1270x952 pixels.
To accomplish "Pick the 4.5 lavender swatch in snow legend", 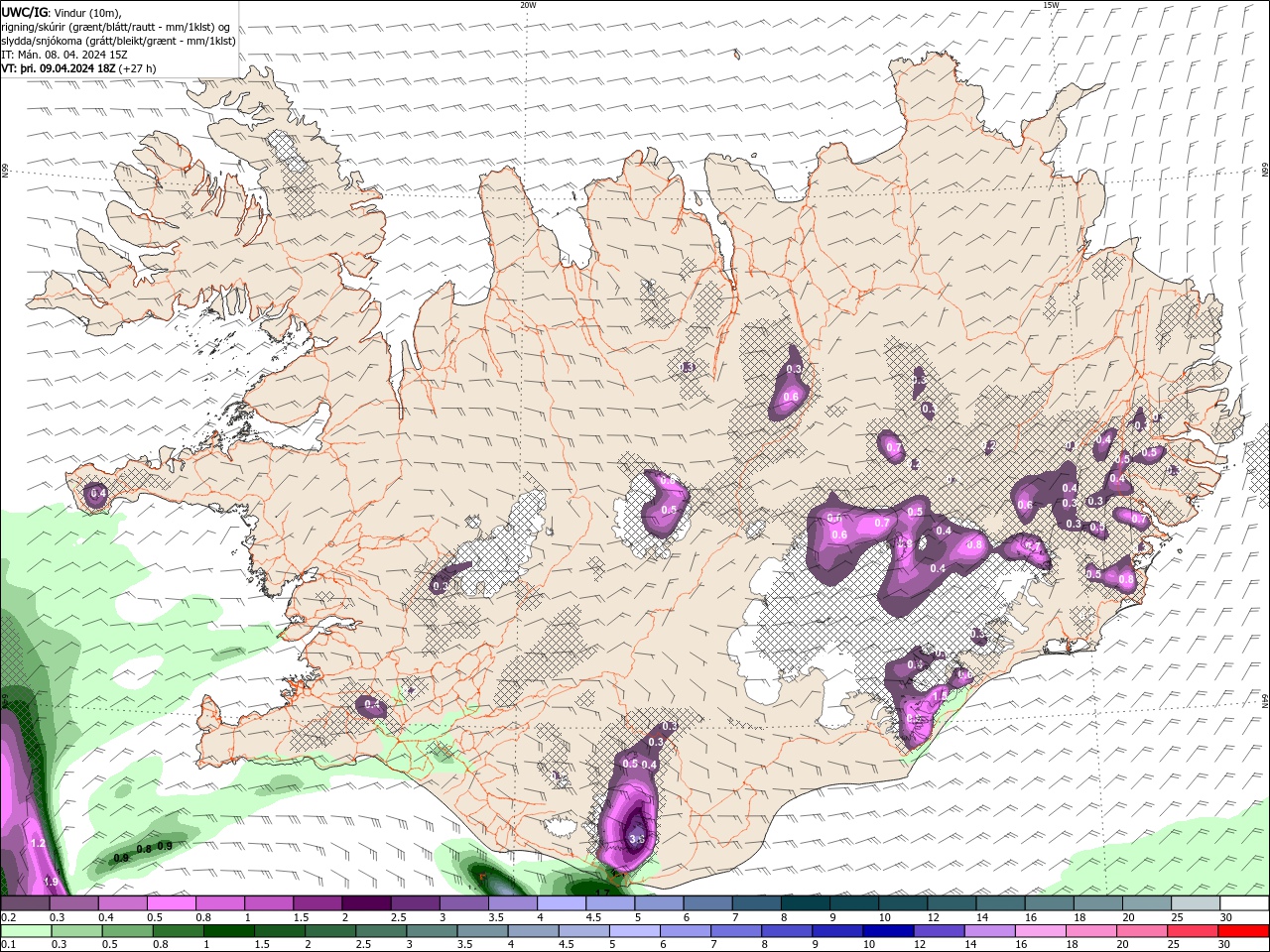I will click(x=611, y=902).
